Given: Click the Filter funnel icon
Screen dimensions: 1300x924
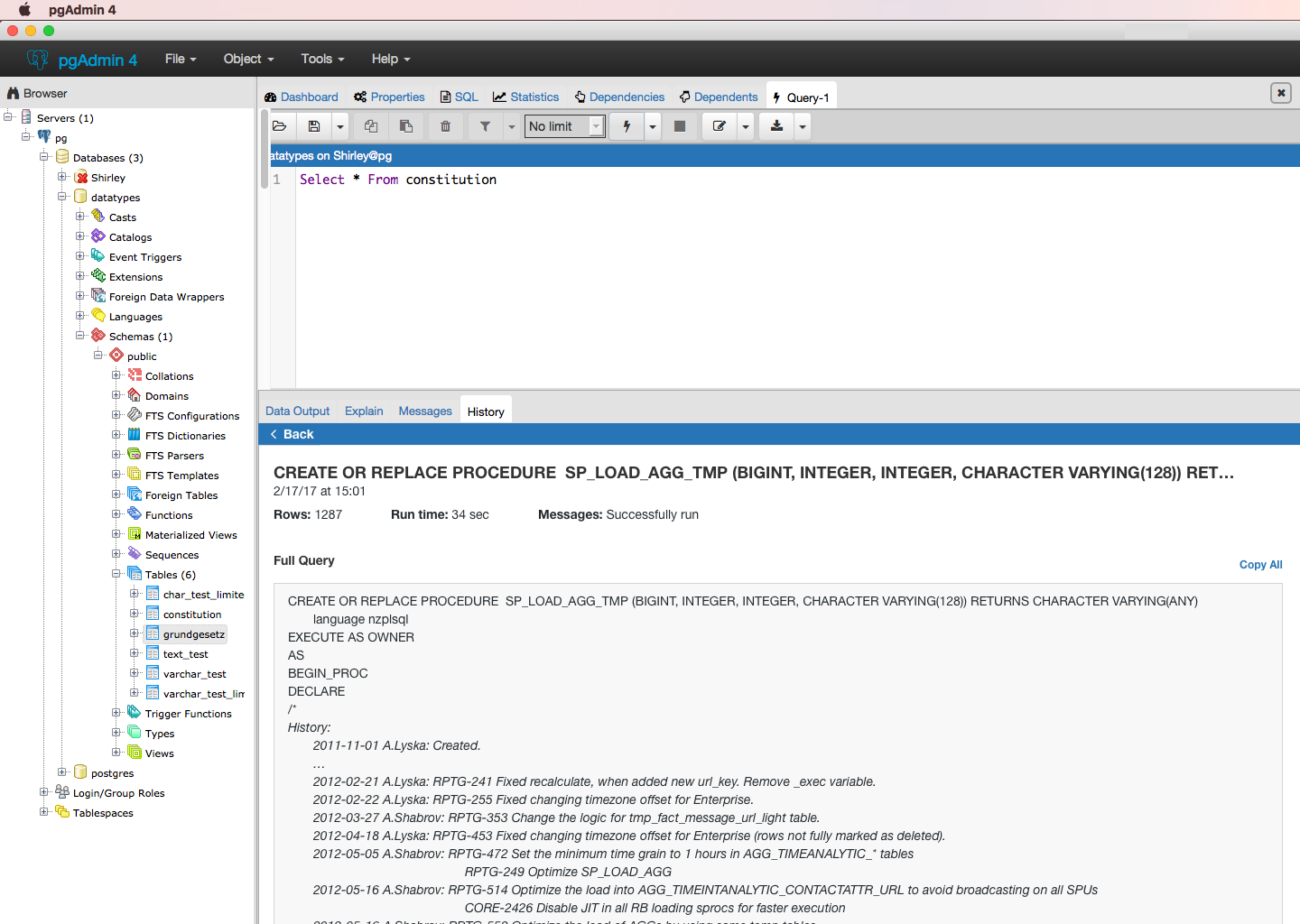Looking at the screenshot, I should click(485, 126).
